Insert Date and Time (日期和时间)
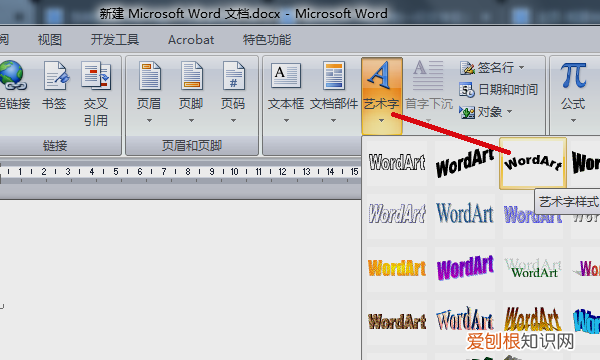Viewport: 600px width, 360px height. (x=499, y=90)
